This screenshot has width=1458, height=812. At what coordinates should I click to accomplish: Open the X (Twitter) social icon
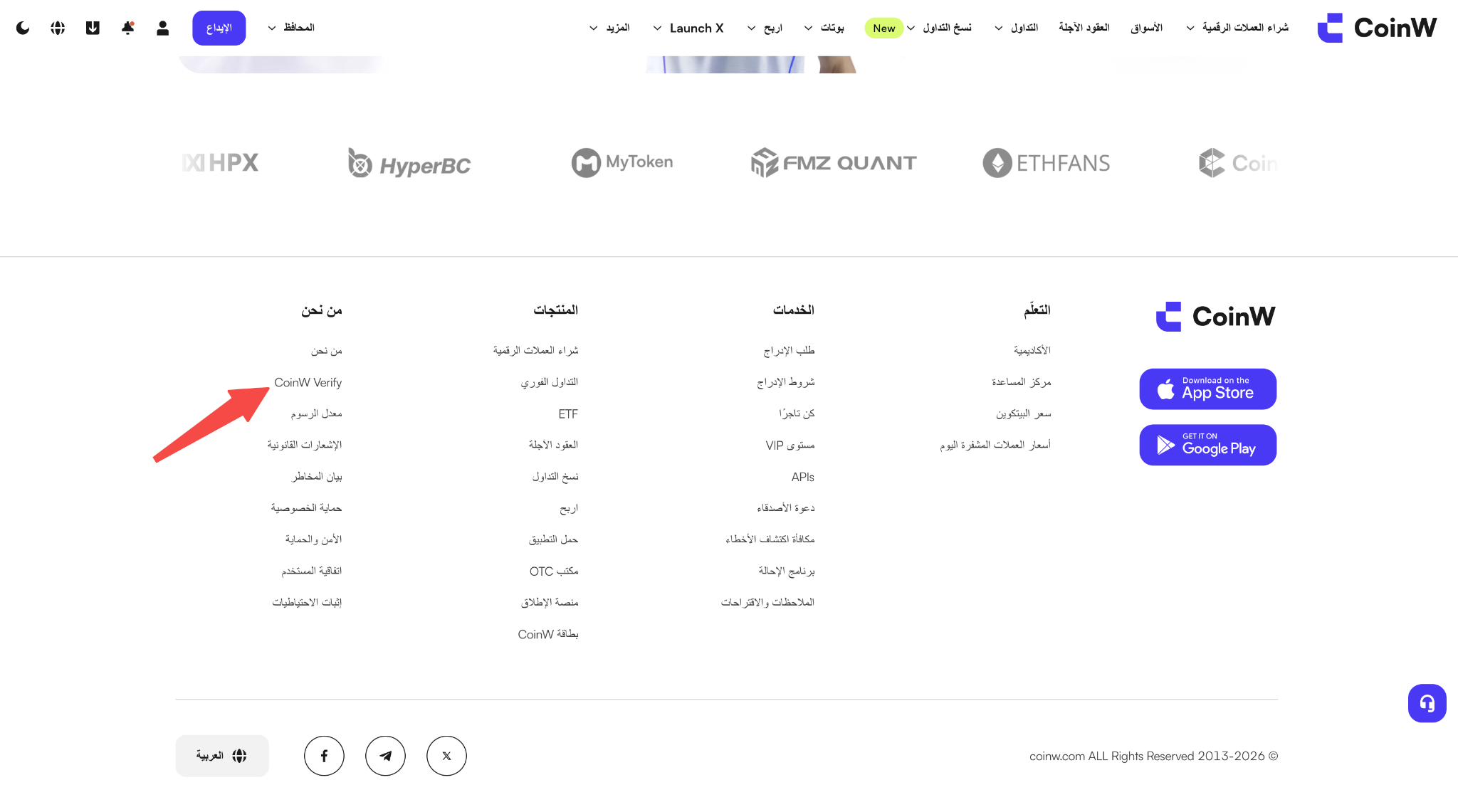pos(446,756)
